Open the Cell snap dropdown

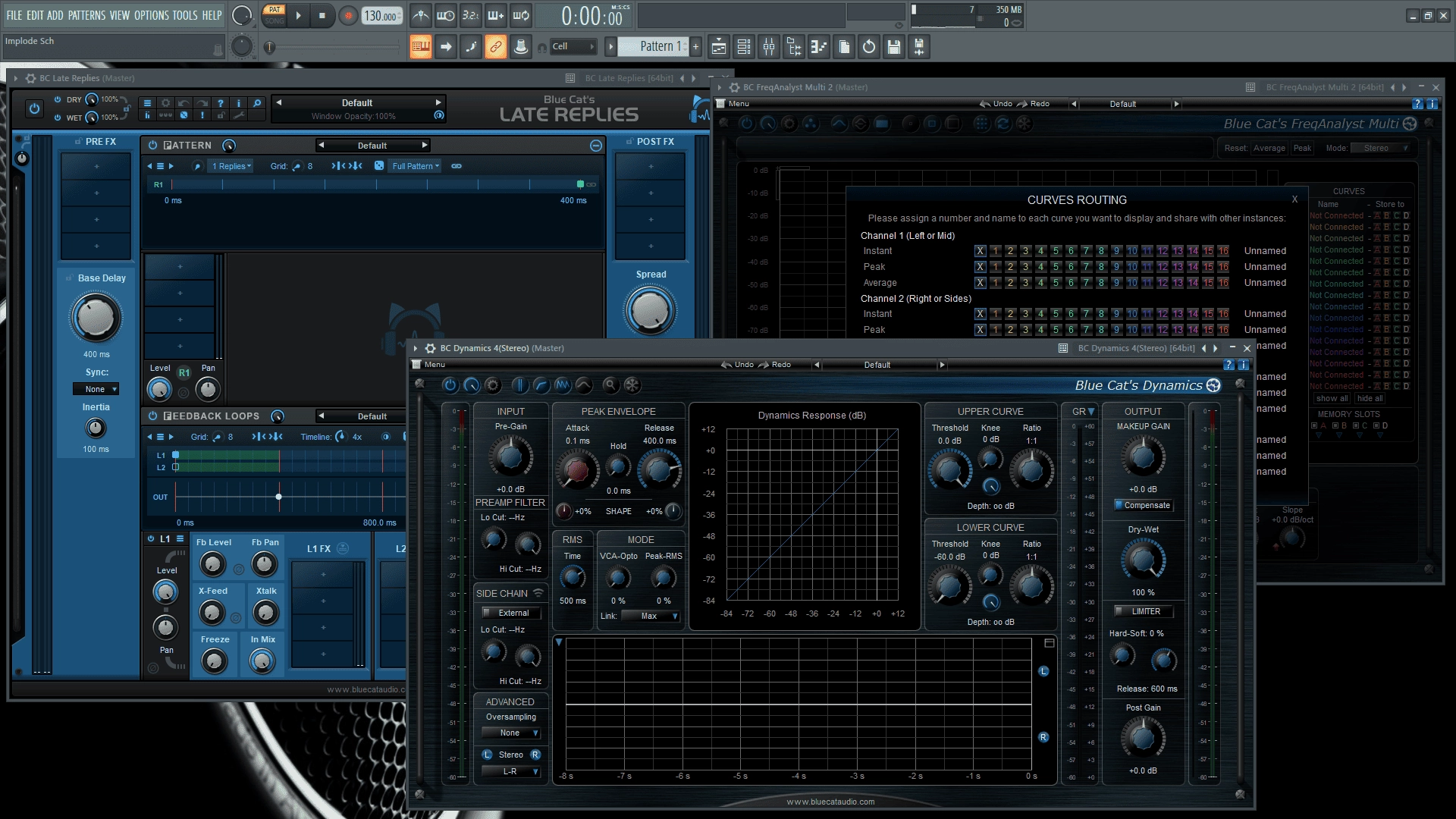(x=573, y=46)
